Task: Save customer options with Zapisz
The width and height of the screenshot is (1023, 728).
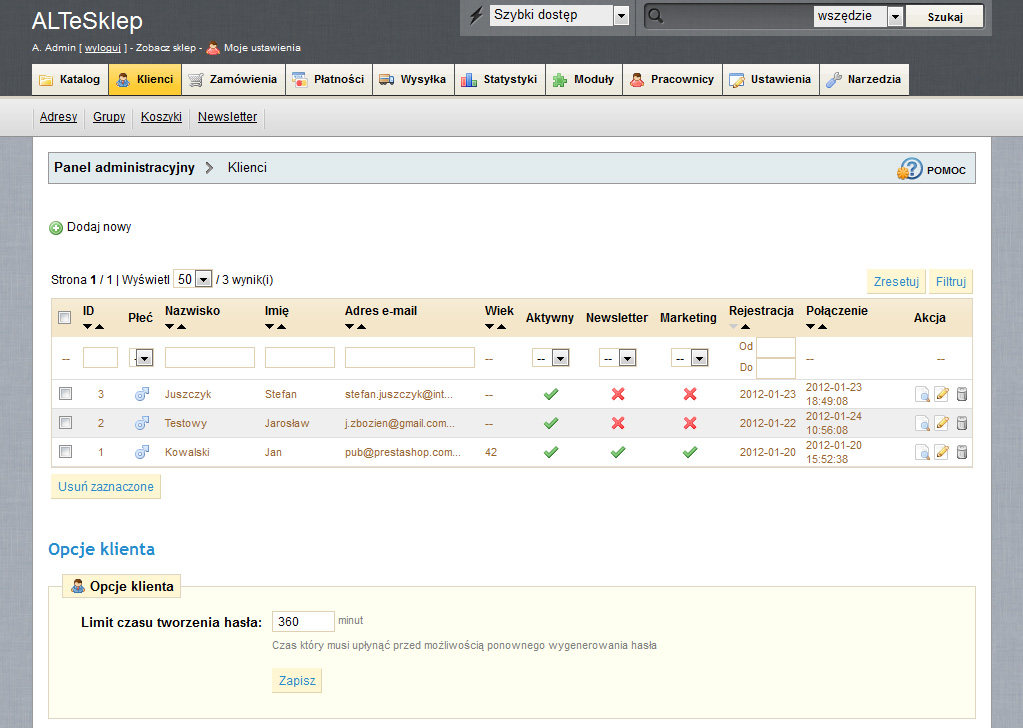Action: (297, 680)
